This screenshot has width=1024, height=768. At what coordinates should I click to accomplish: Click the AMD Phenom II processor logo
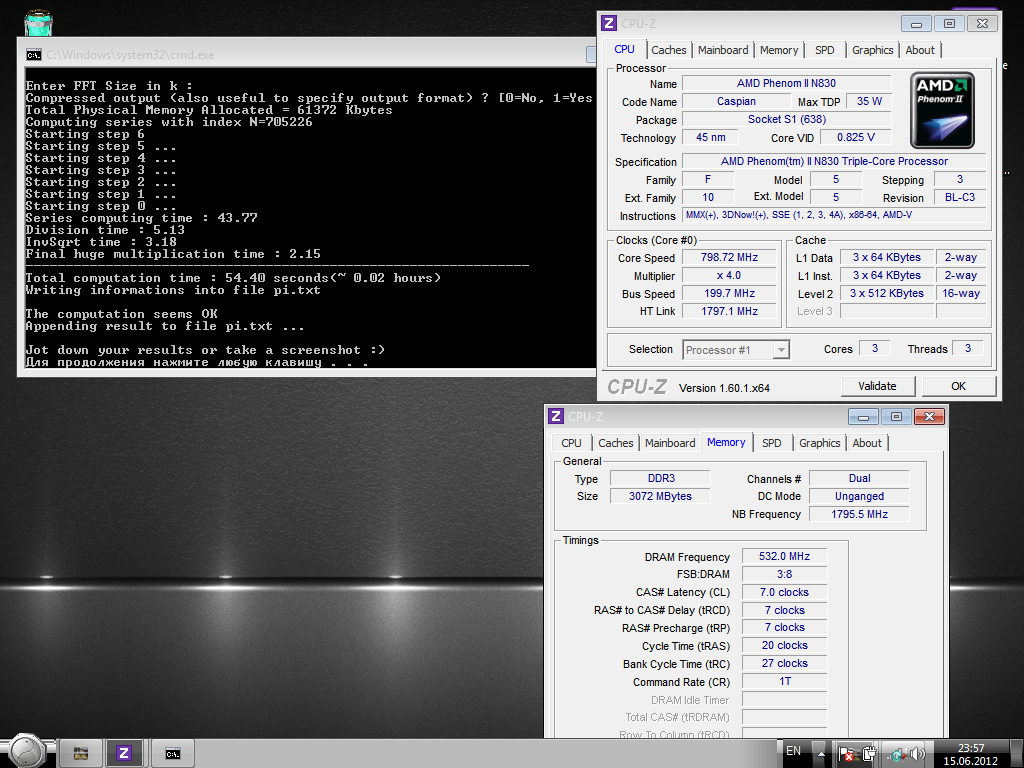942,110
